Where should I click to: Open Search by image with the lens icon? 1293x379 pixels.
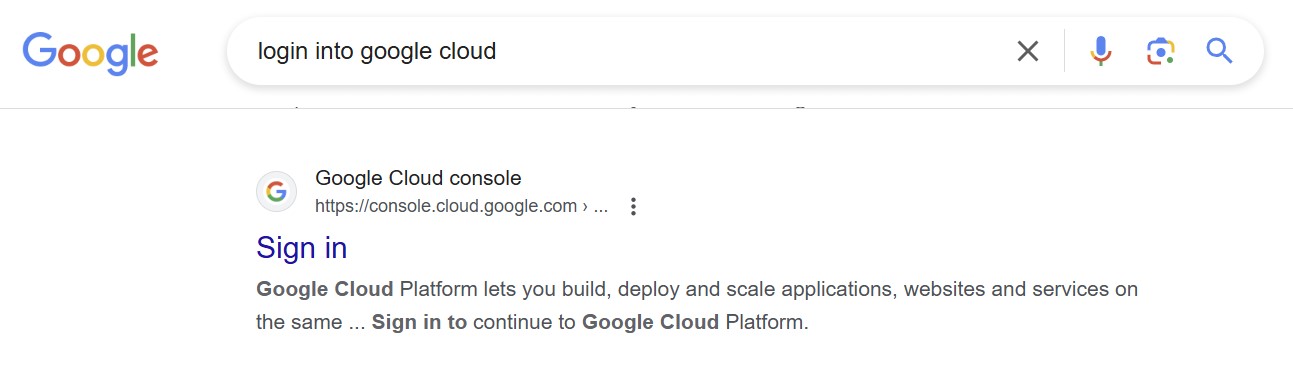click(x=1160, y=51)
